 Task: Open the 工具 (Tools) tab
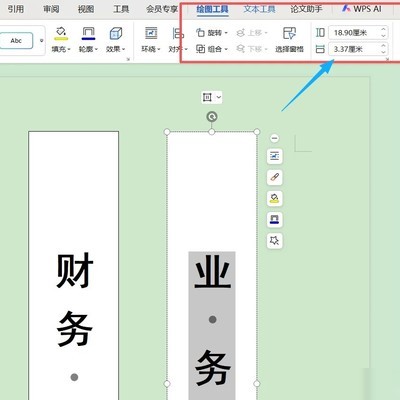pos(121,9)
